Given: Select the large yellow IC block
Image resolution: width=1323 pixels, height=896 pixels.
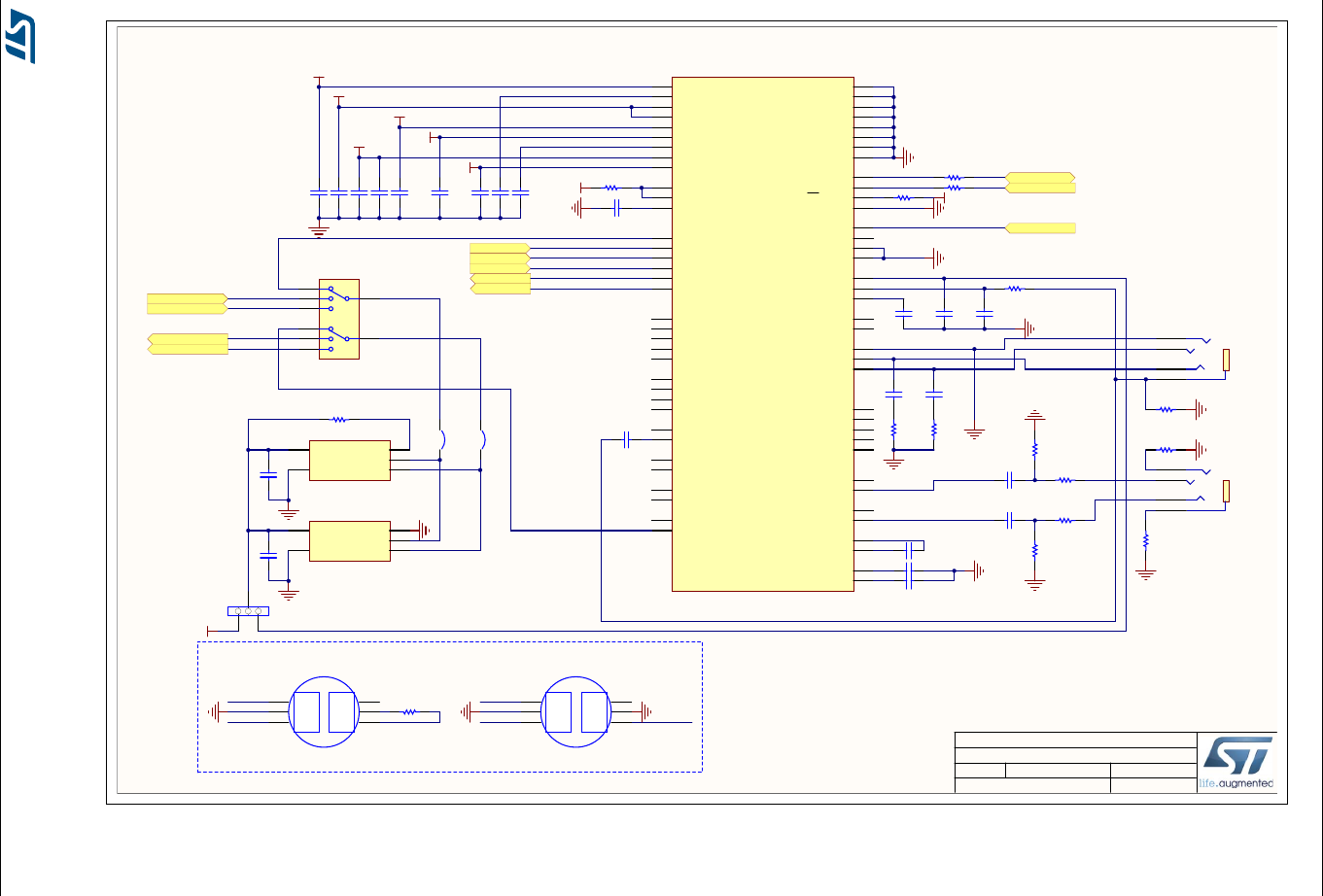Looking at the screenshot, I should pyautogui.click(x=763, y=333).
